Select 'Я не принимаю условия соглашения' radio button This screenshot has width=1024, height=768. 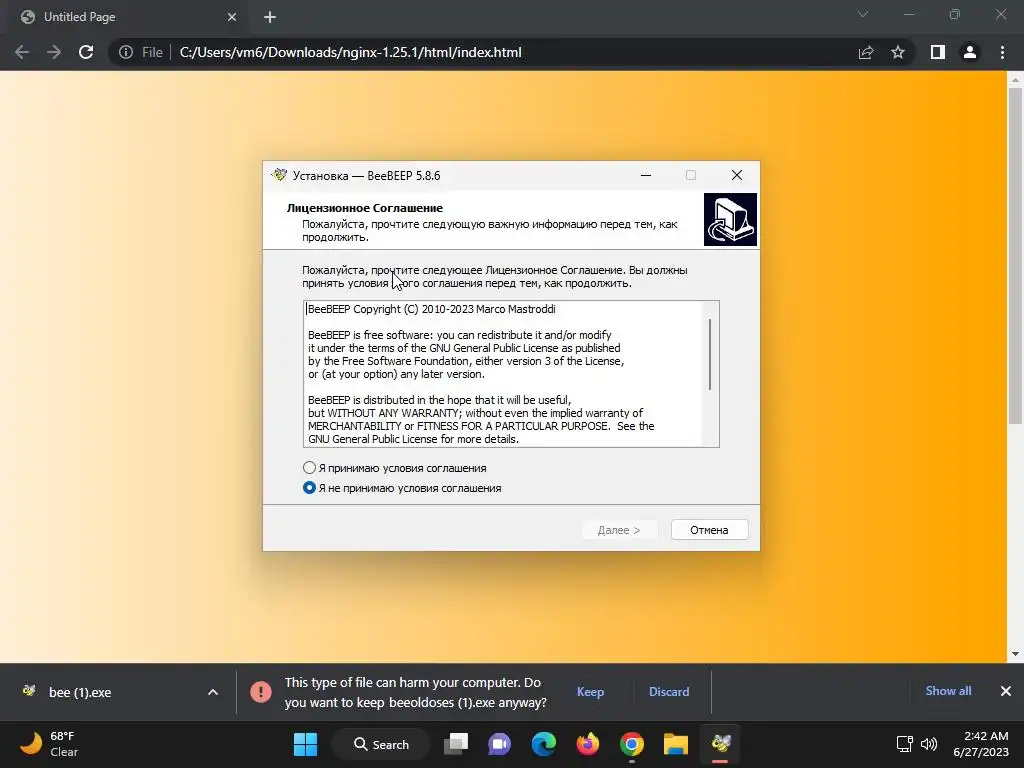310,488
